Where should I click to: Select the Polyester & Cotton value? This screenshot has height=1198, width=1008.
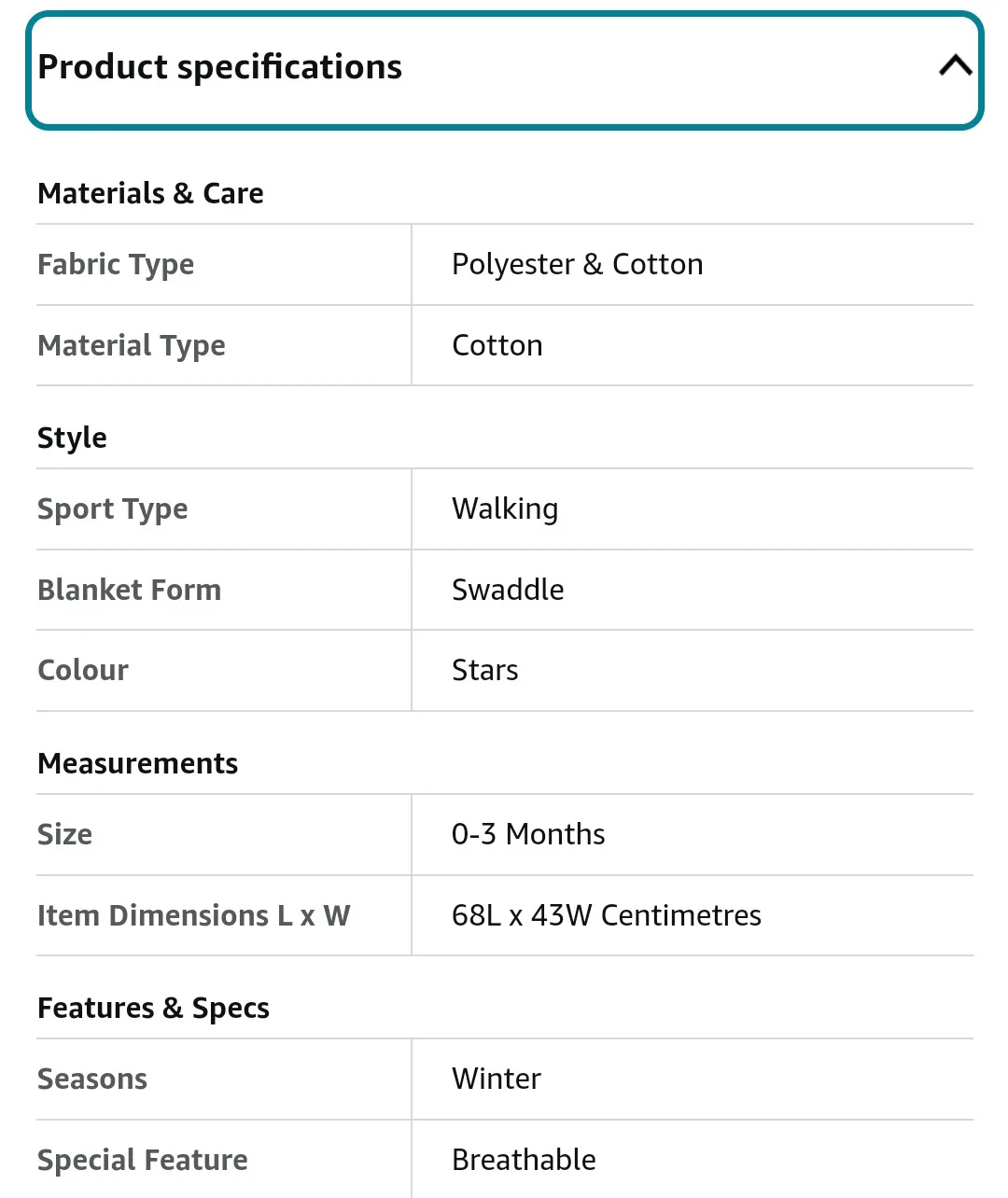(x=577, y=264)
